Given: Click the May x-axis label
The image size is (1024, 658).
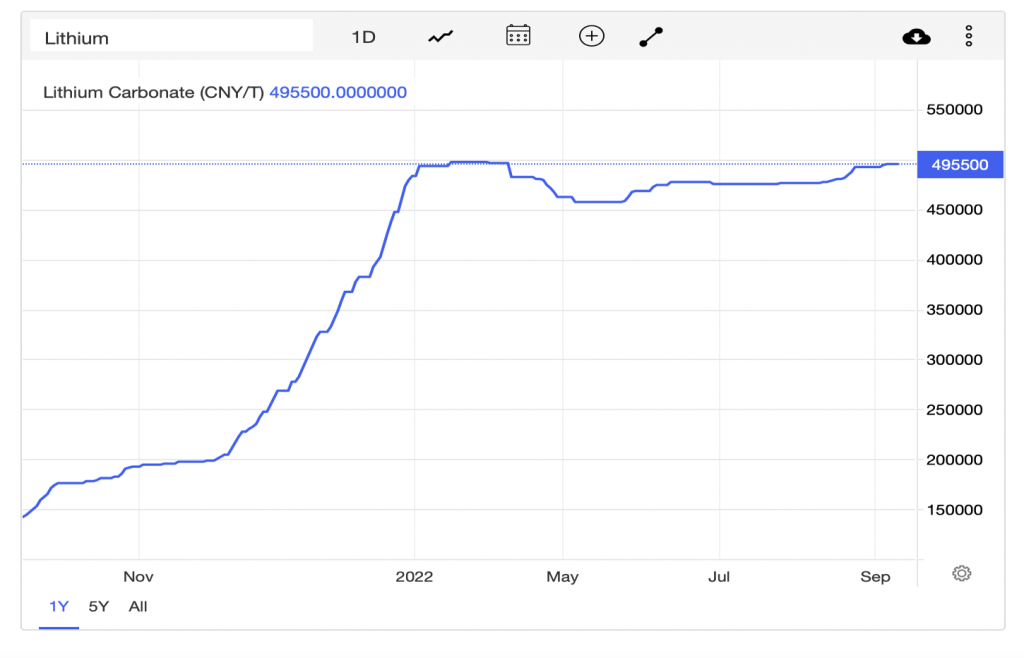Looking at the screenshot, I should [564, 577].
